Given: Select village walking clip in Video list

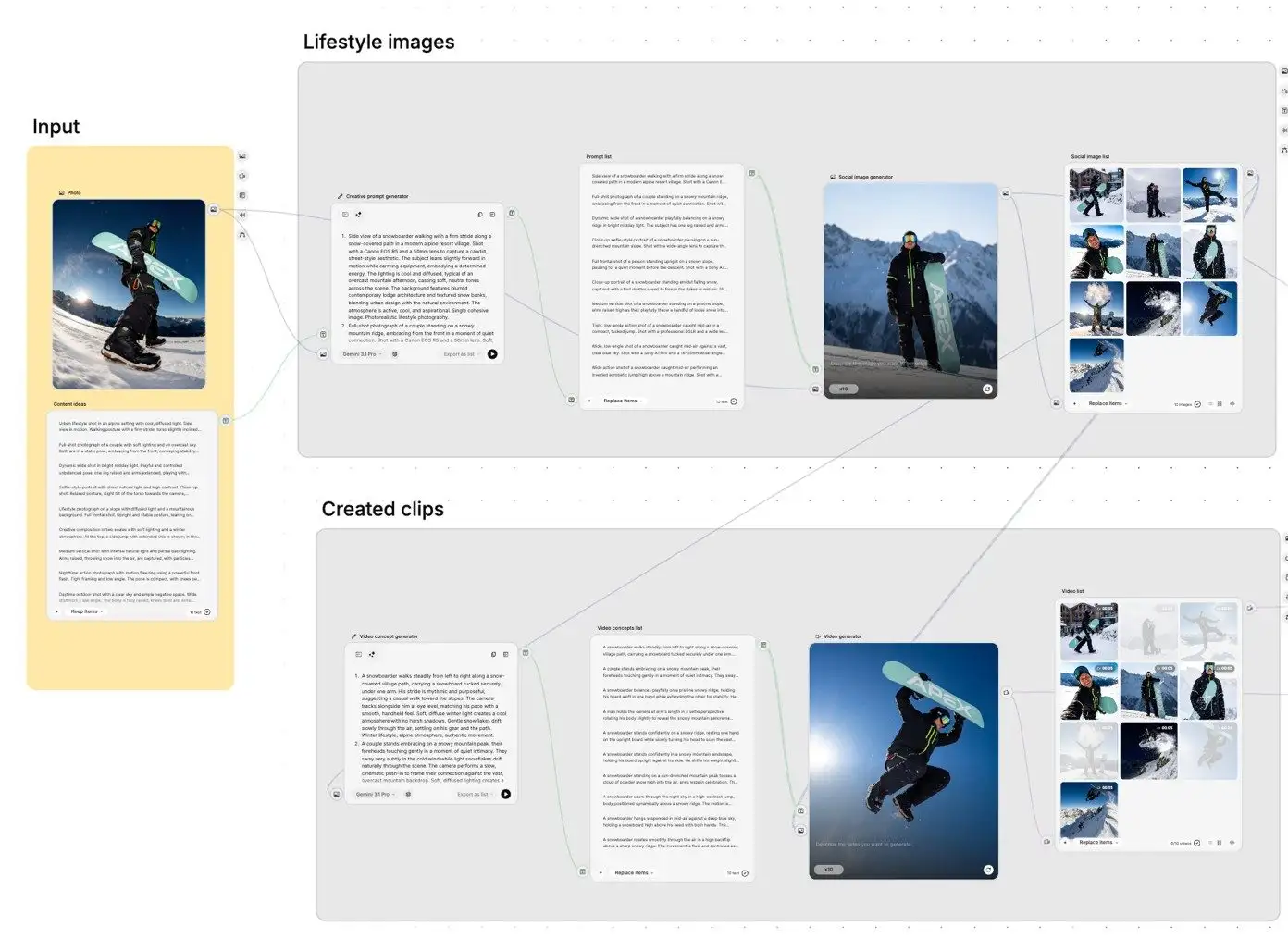Looking at the screenshot, I should pyautogui.click(x=1089, y=632).
